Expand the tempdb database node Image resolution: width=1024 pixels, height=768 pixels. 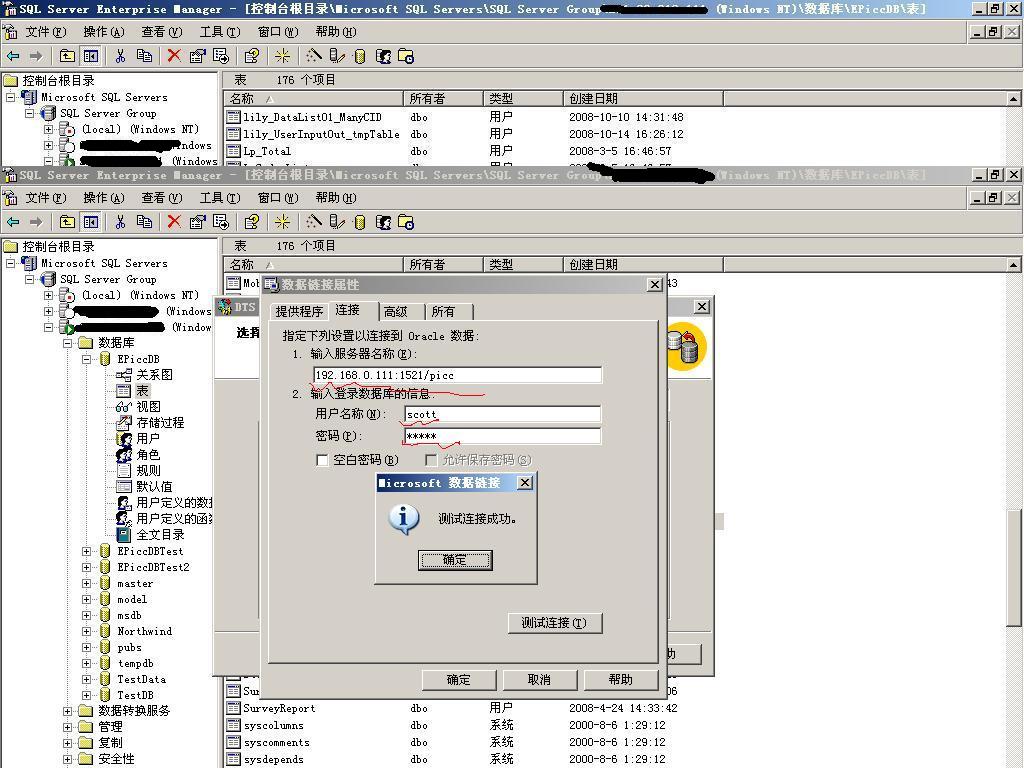[86, 664]
